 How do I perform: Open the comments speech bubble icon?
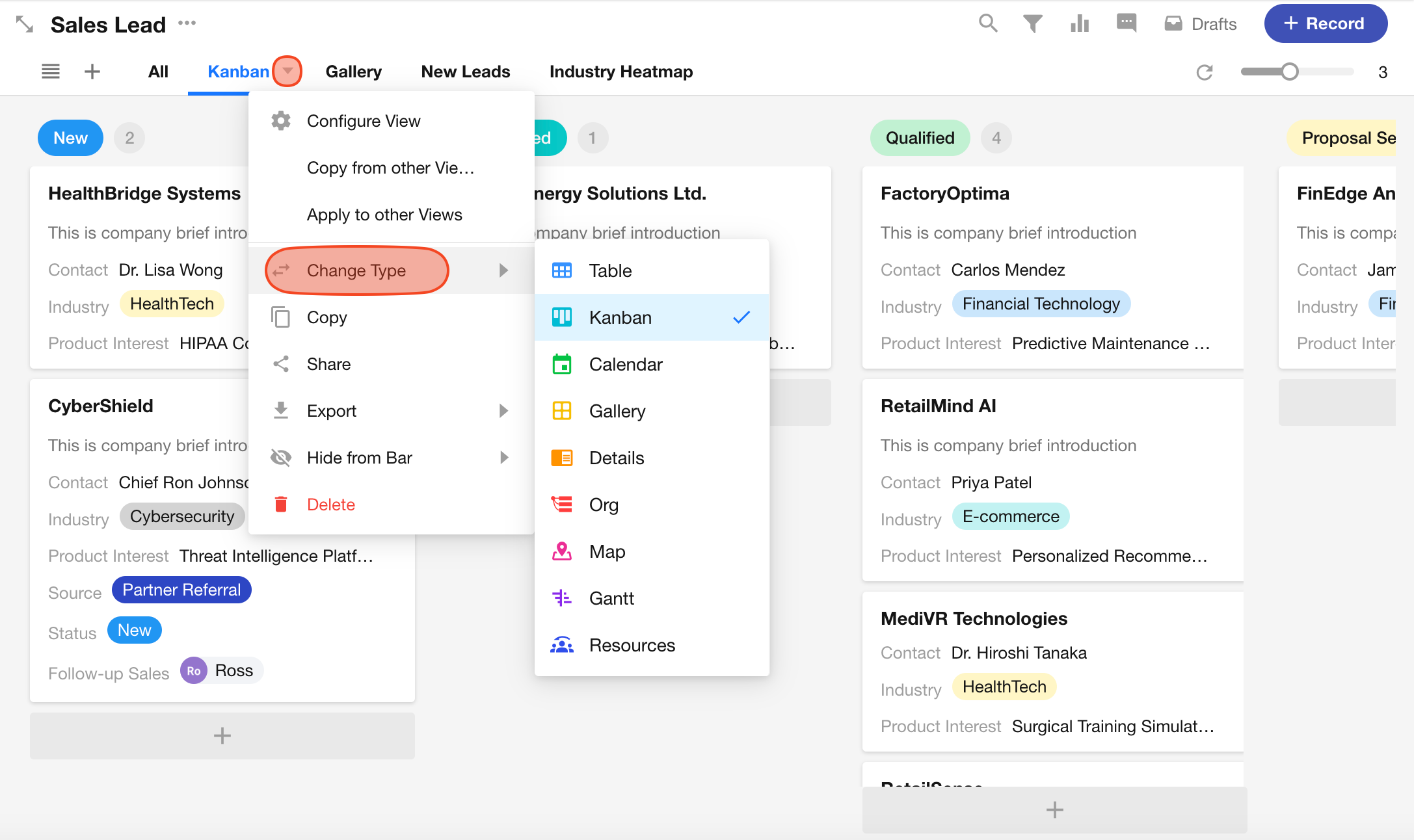1126,23
